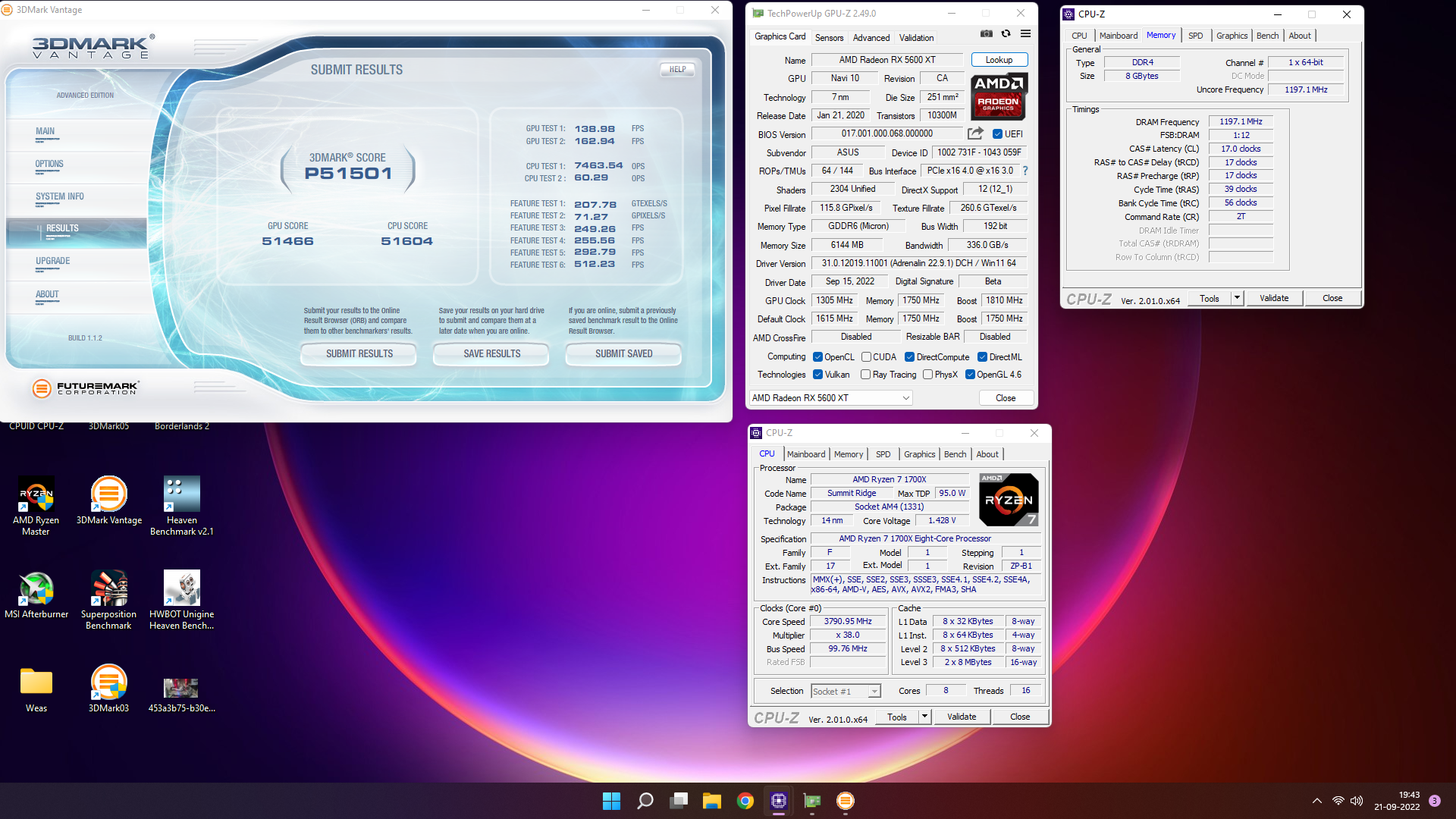Click the SUBMIT SAVED button
This screenshot has width=1456, height=819.
point(623,354)
